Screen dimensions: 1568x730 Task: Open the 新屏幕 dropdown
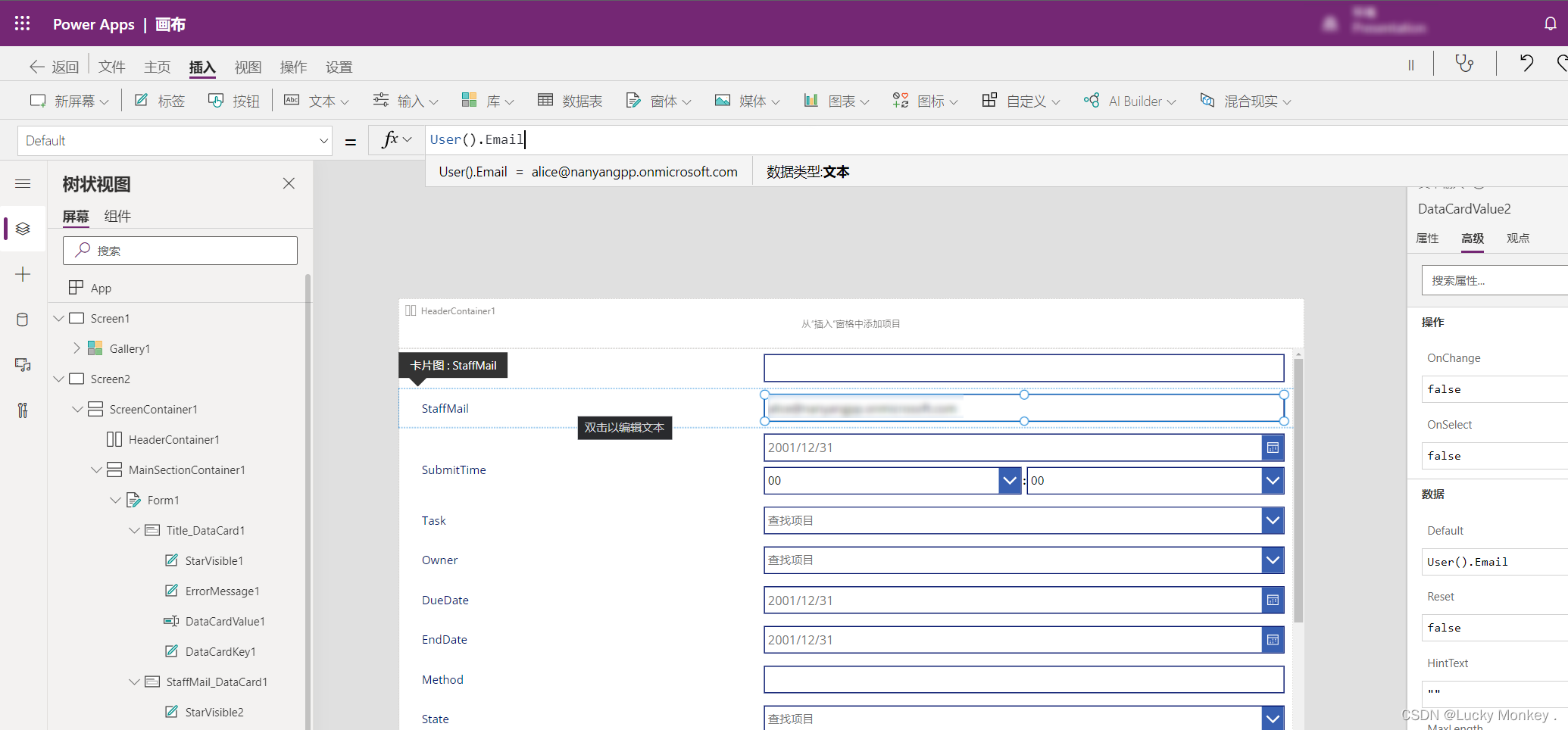coord(70,101)
